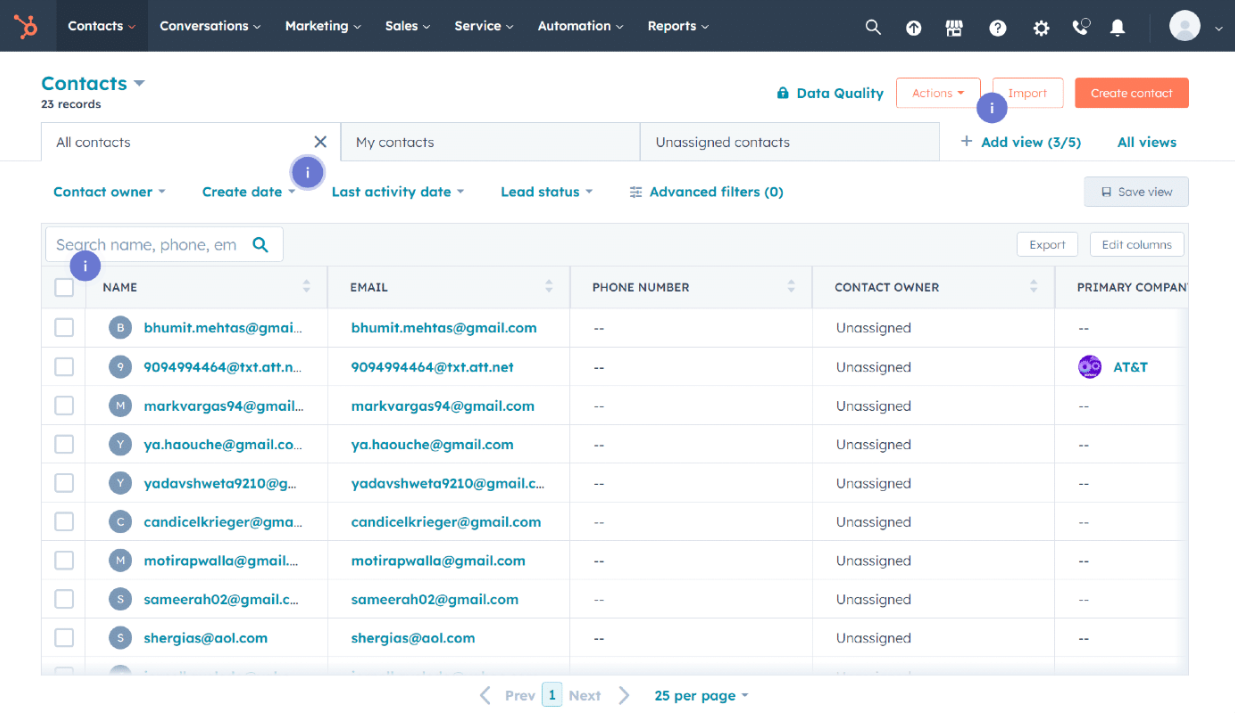Click the search magnifier in contacts search box

pyautogui.click(x=260, y=244)
